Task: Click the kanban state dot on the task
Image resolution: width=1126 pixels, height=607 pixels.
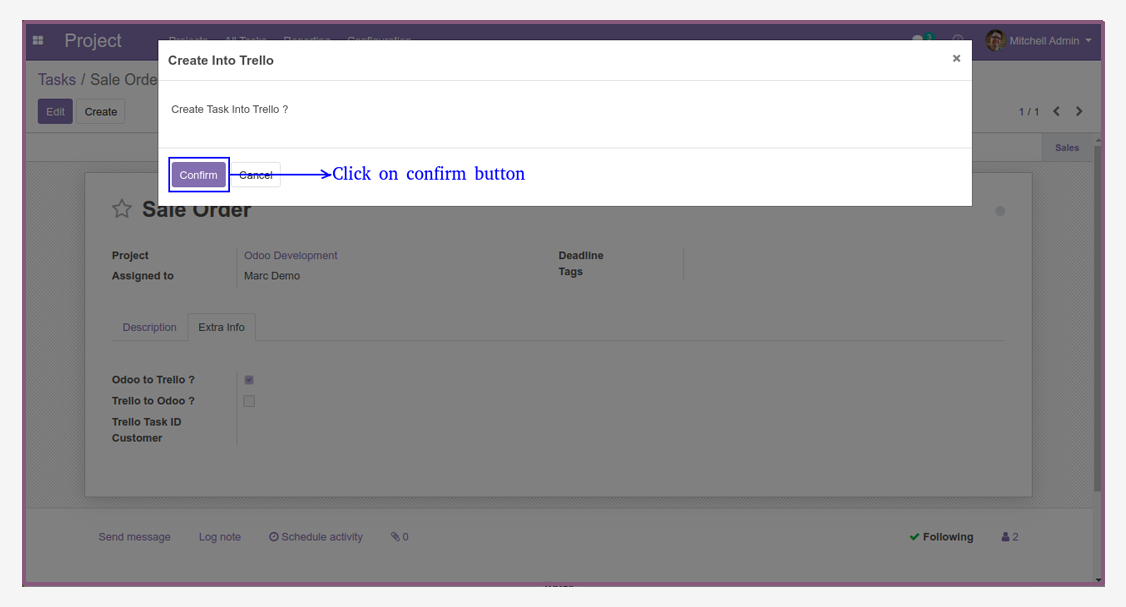Action: coord(1000,211)
